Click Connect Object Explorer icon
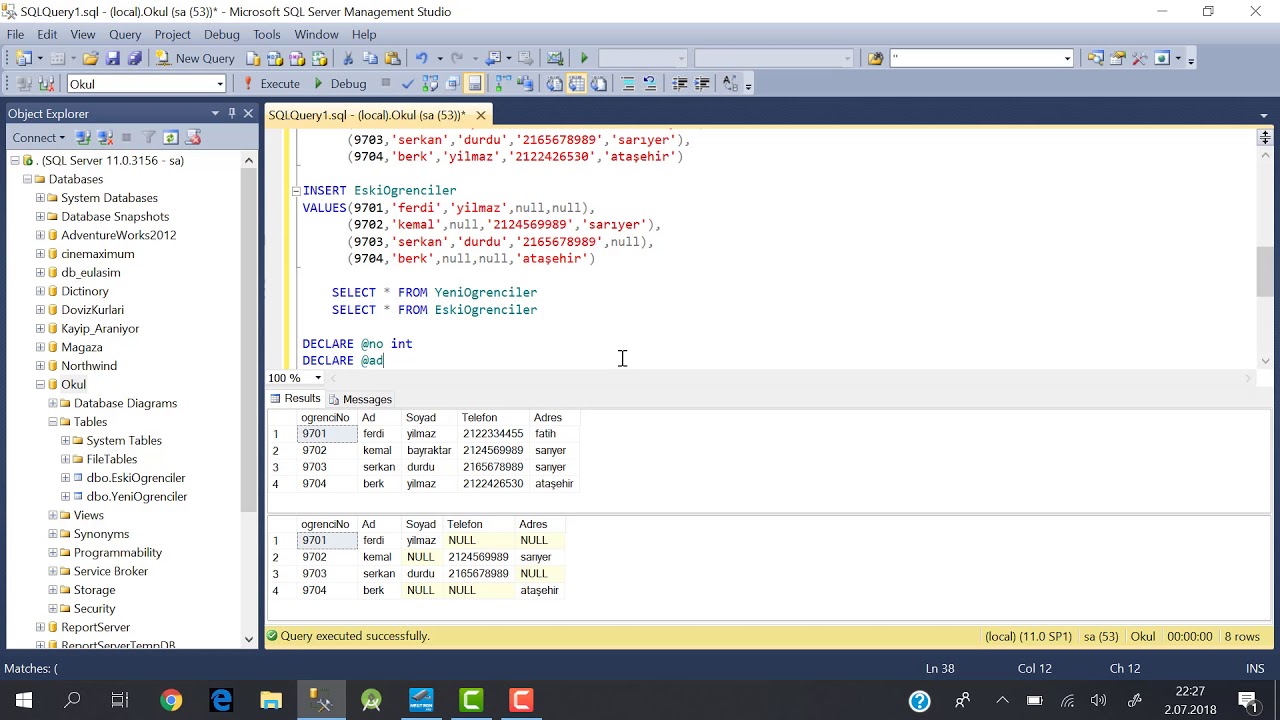The width and height of the screenshot is (1280, 720). click(x=83, y=137)
